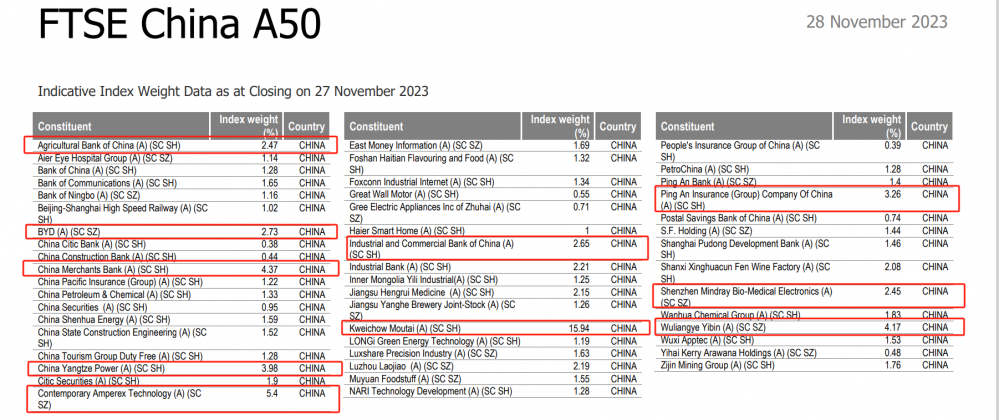The width and height of the screenshot is (999, 420).
Task: Click Wuliangye Yibin constituent name
Action: [712, 328]
